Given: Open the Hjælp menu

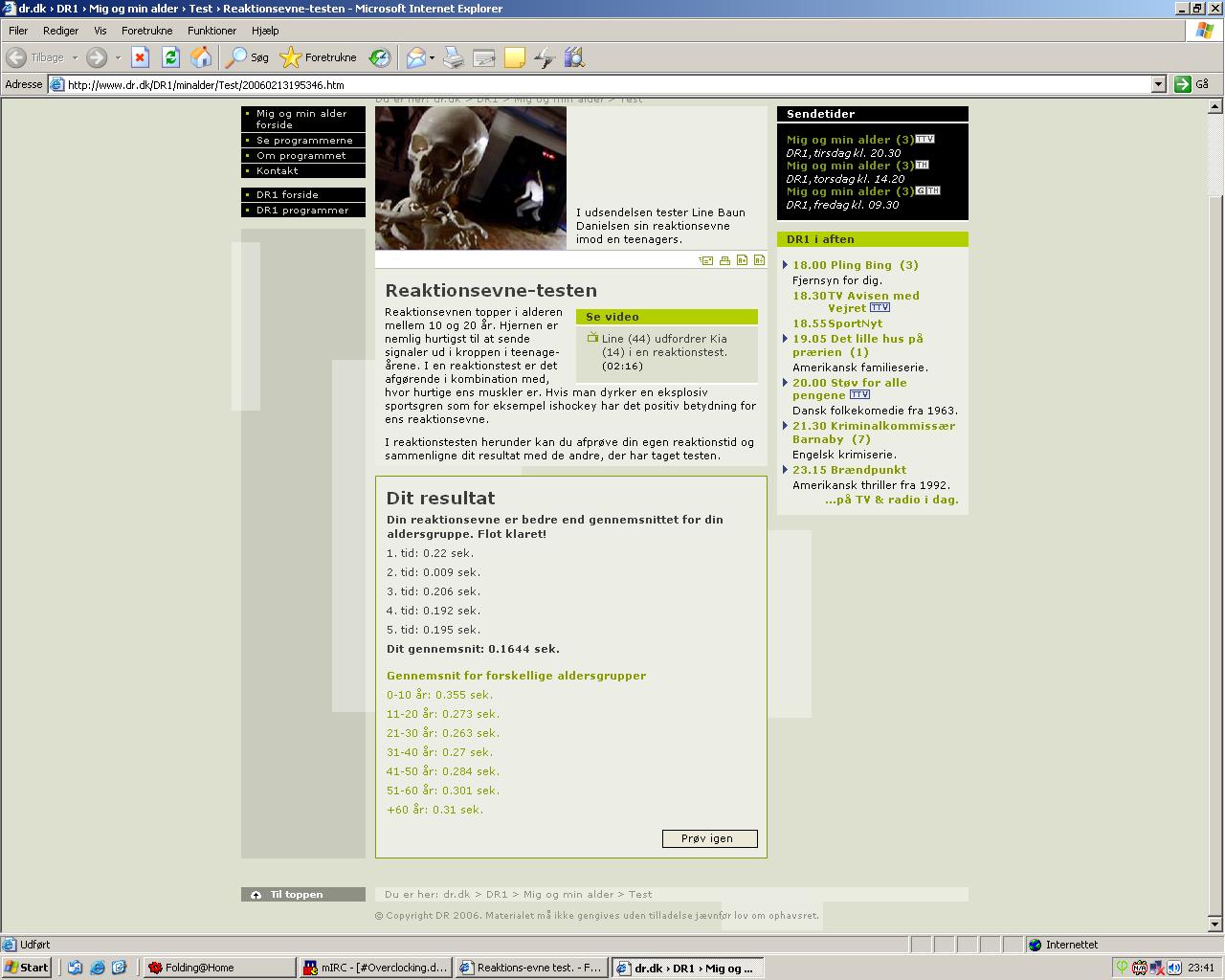Looking at the screenshot, I should tap(265, 31).
